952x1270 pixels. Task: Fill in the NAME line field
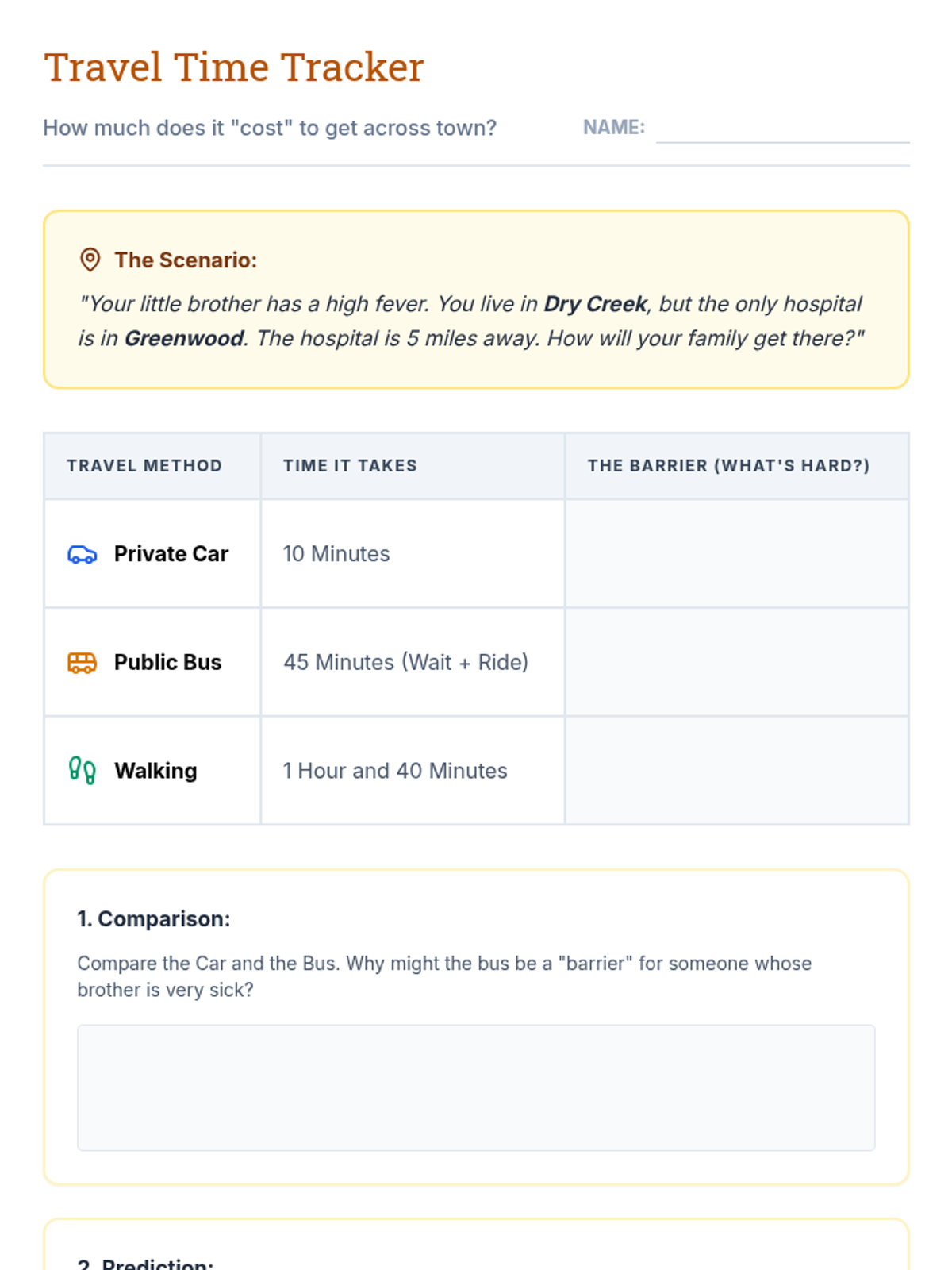[782, 129]
